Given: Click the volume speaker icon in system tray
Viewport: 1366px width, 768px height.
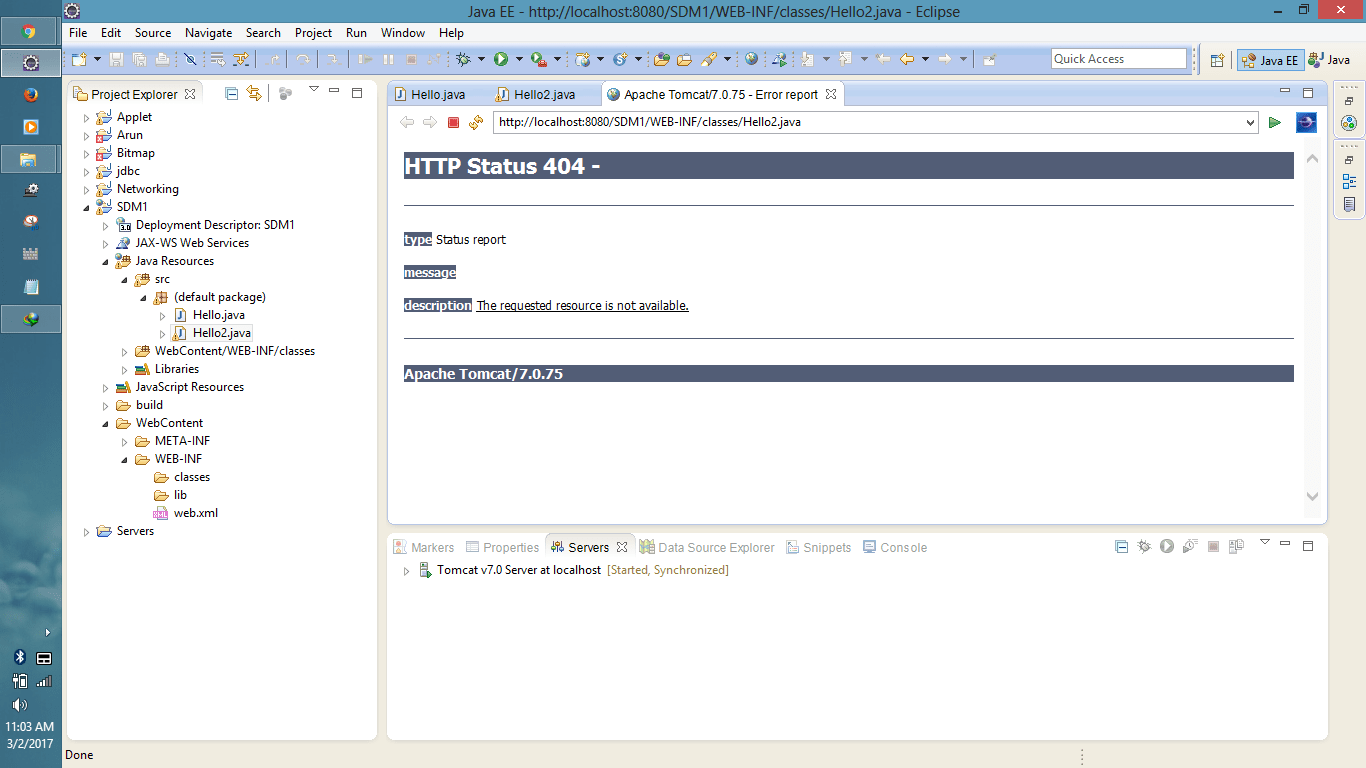Looking at the screenshot, I should click(x=19, y=704).
